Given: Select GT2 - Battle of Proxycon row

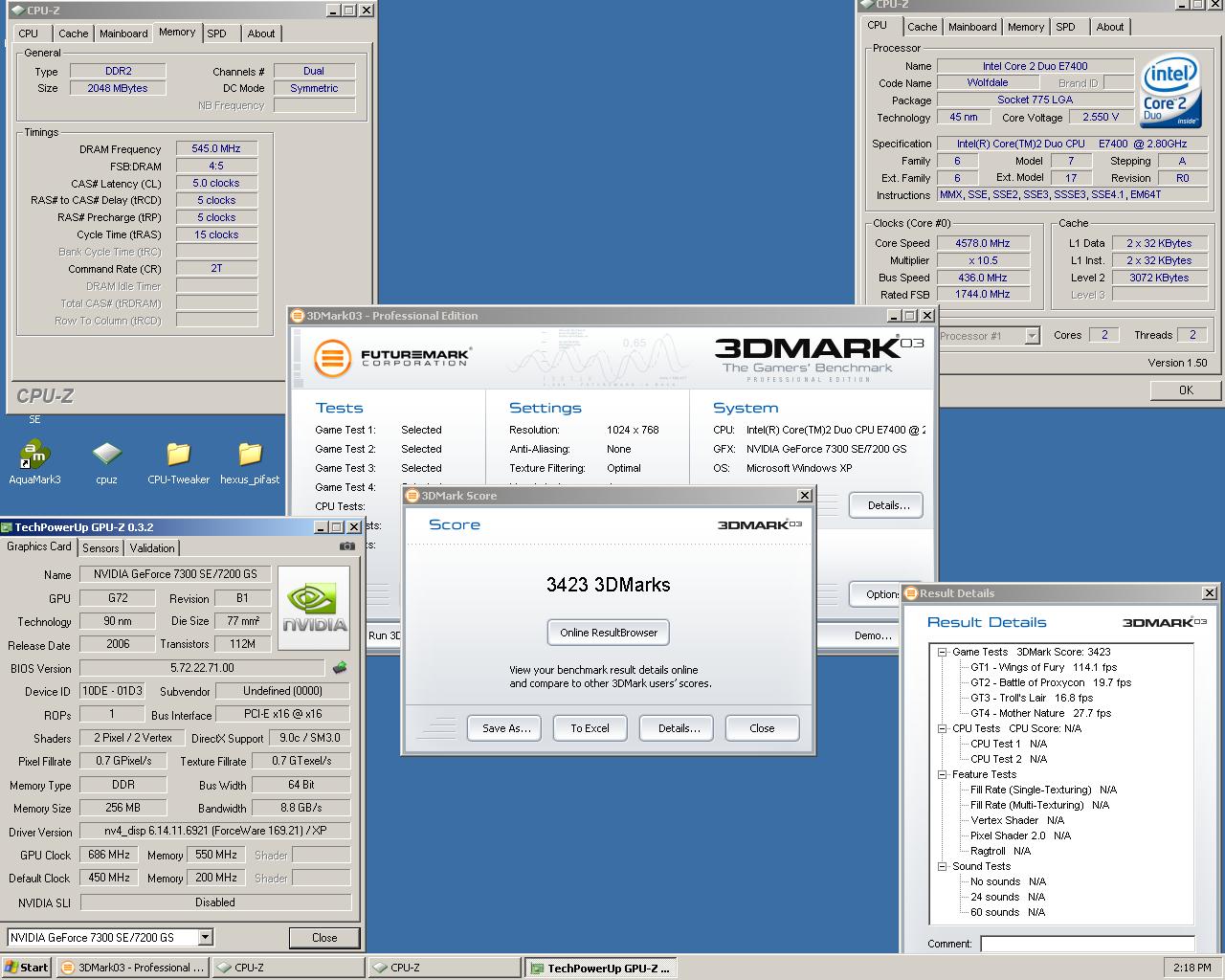Looking at the screenshot, I should [x=1051, y=682].
